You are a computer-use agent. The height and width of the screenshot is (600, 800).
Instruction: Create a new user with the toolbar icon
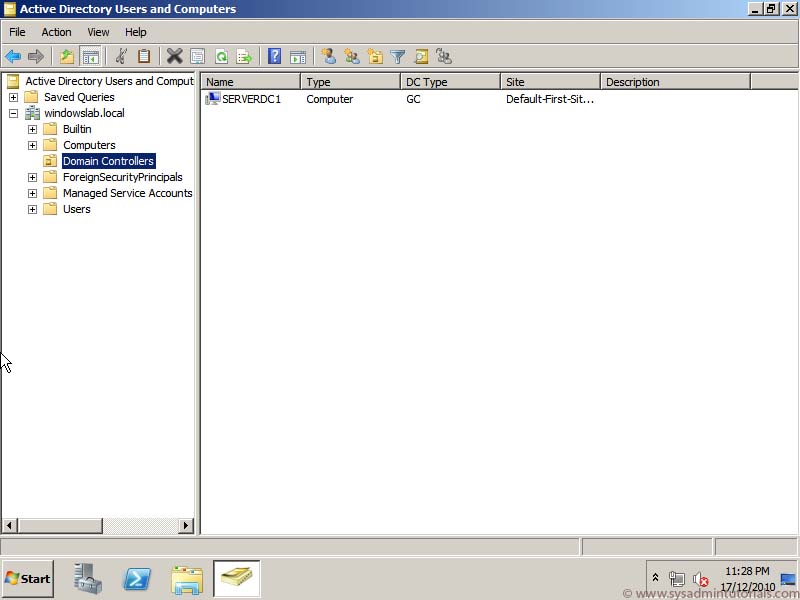328,56
